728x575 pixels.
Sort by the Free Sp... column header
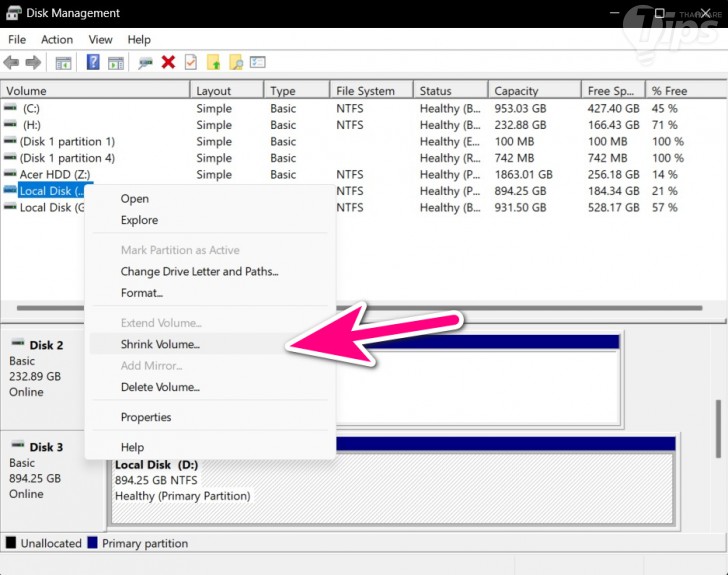613,91
